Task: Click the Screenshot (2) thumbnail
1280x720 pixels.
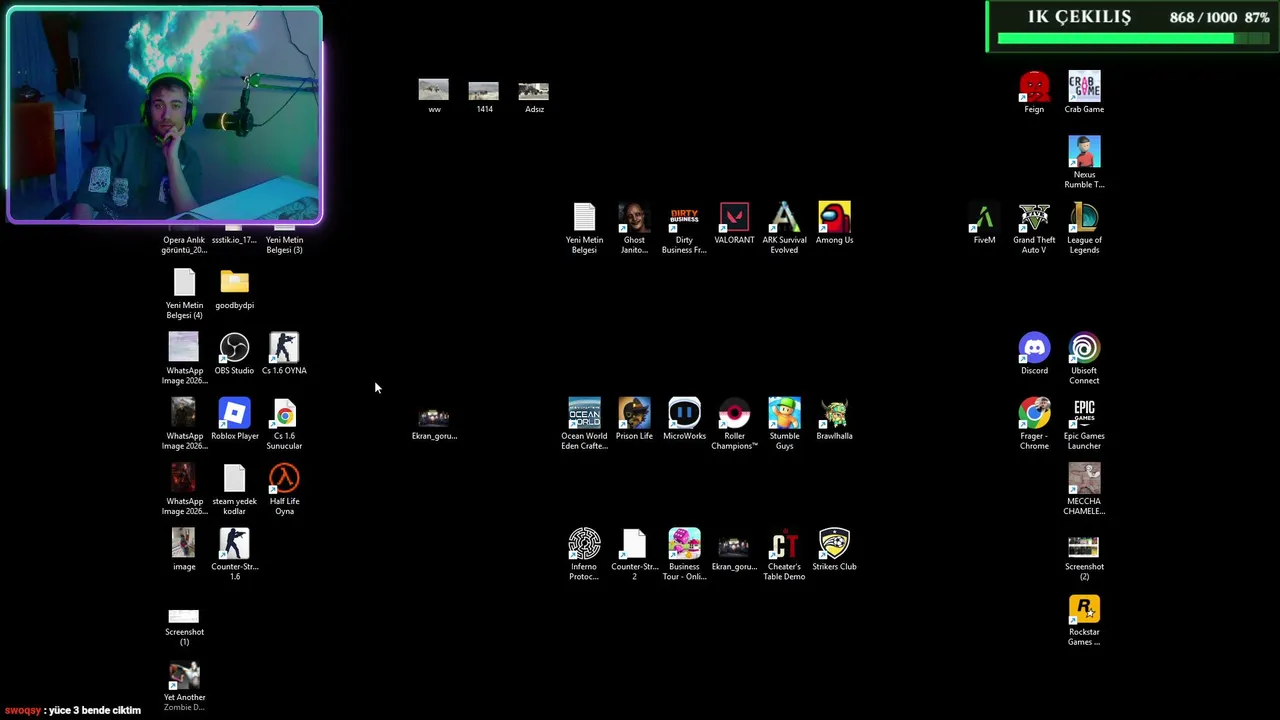Action: click(x=1084, y=547)
